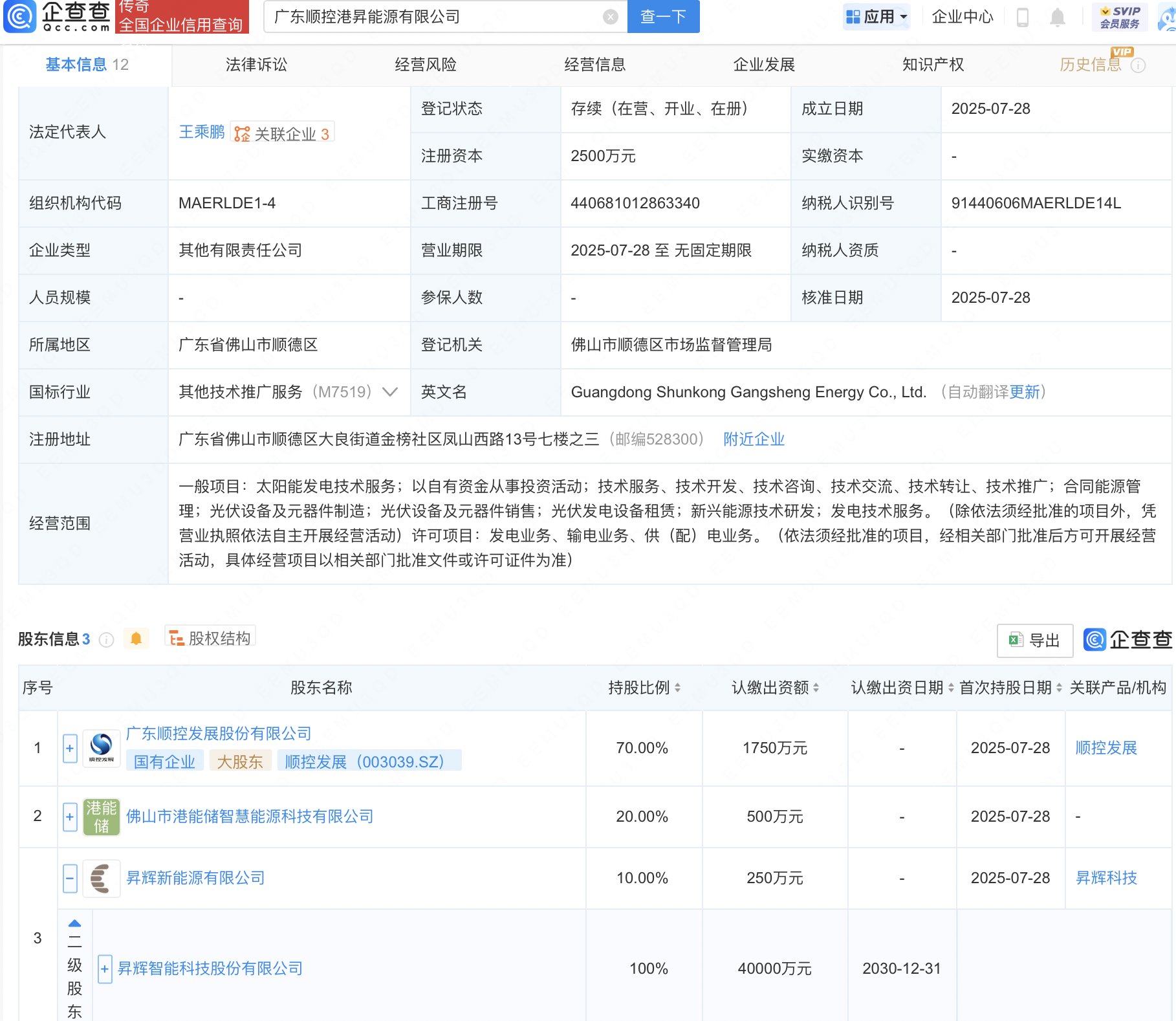The width and height of the screenshot is (1176, 1021).
Task: Select registered capital 2500万元 value
Action: click(603, 156)
